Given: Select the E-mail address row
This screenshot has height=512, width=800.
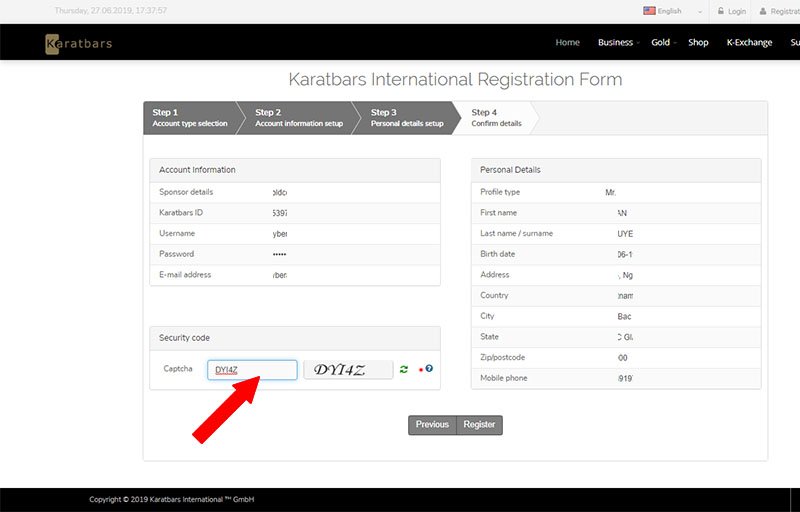Looking at the screenshot, I should [x=295, y=275].
